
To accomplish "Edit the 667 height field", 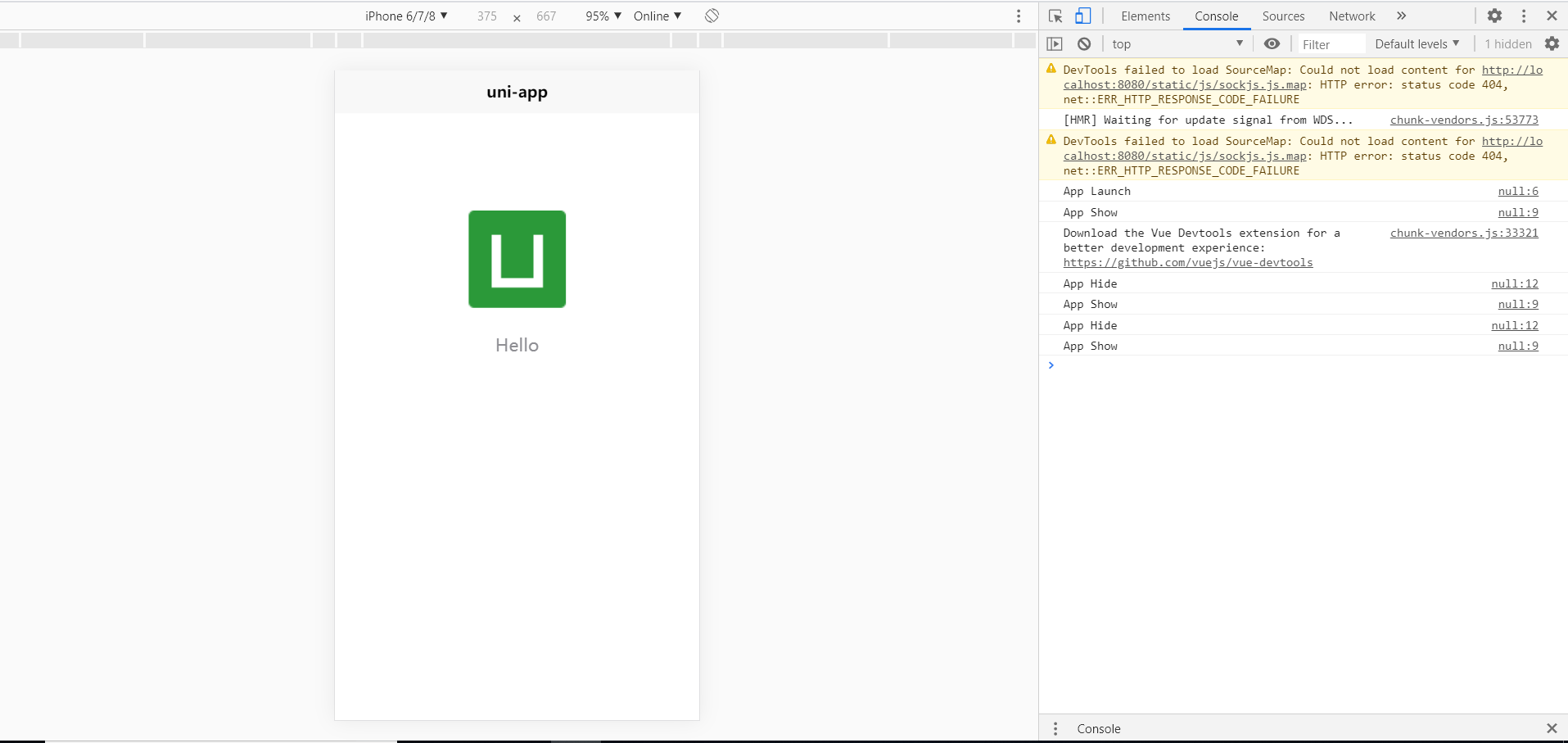I will 546,16.
